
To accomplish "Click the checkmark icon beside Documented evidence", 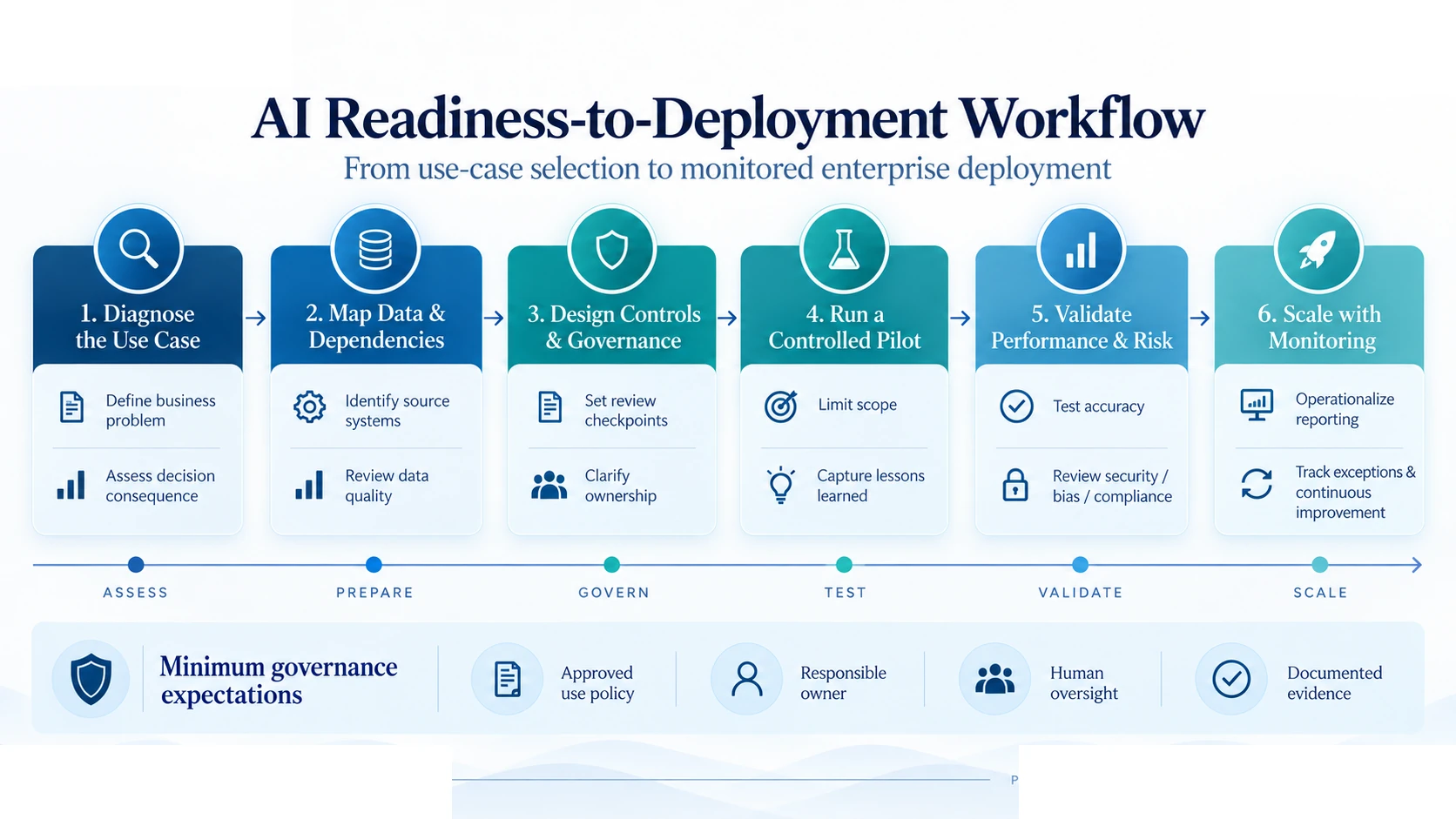I will (1231, 679).
